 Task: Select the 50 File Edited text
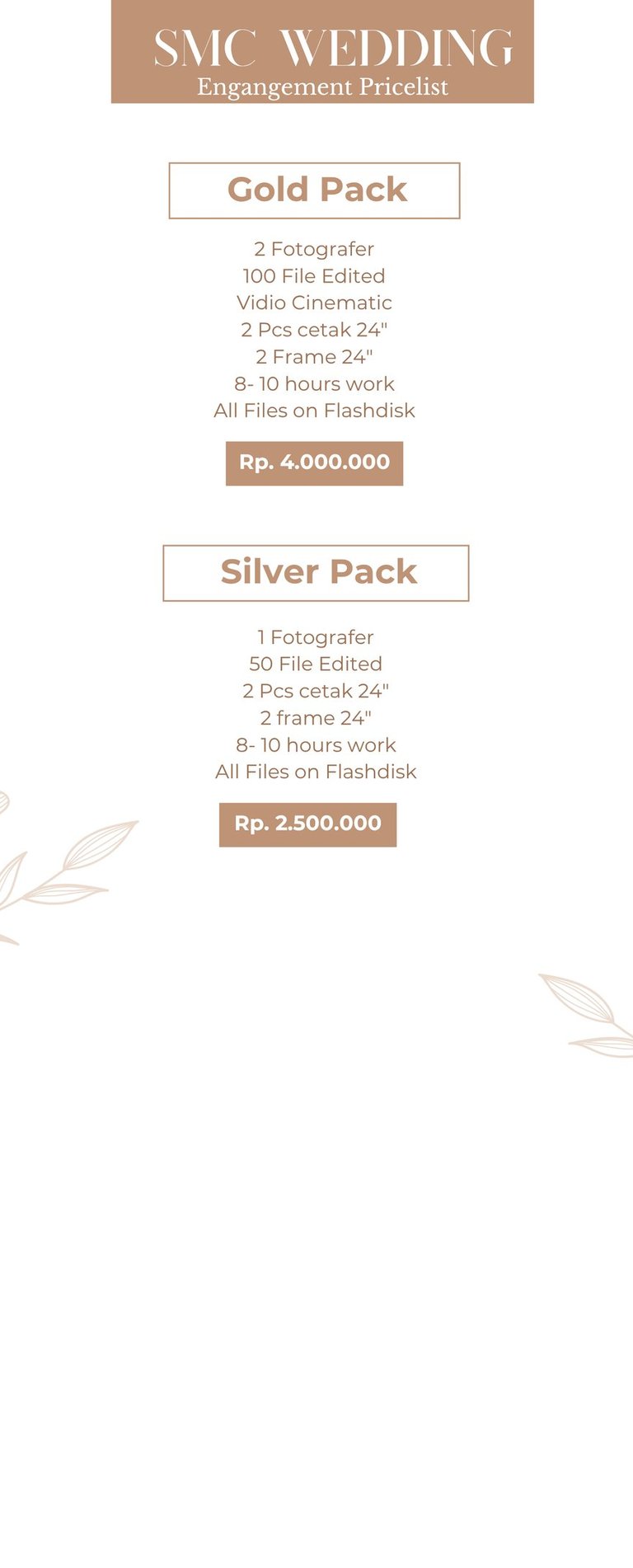[x=316, y=664]
